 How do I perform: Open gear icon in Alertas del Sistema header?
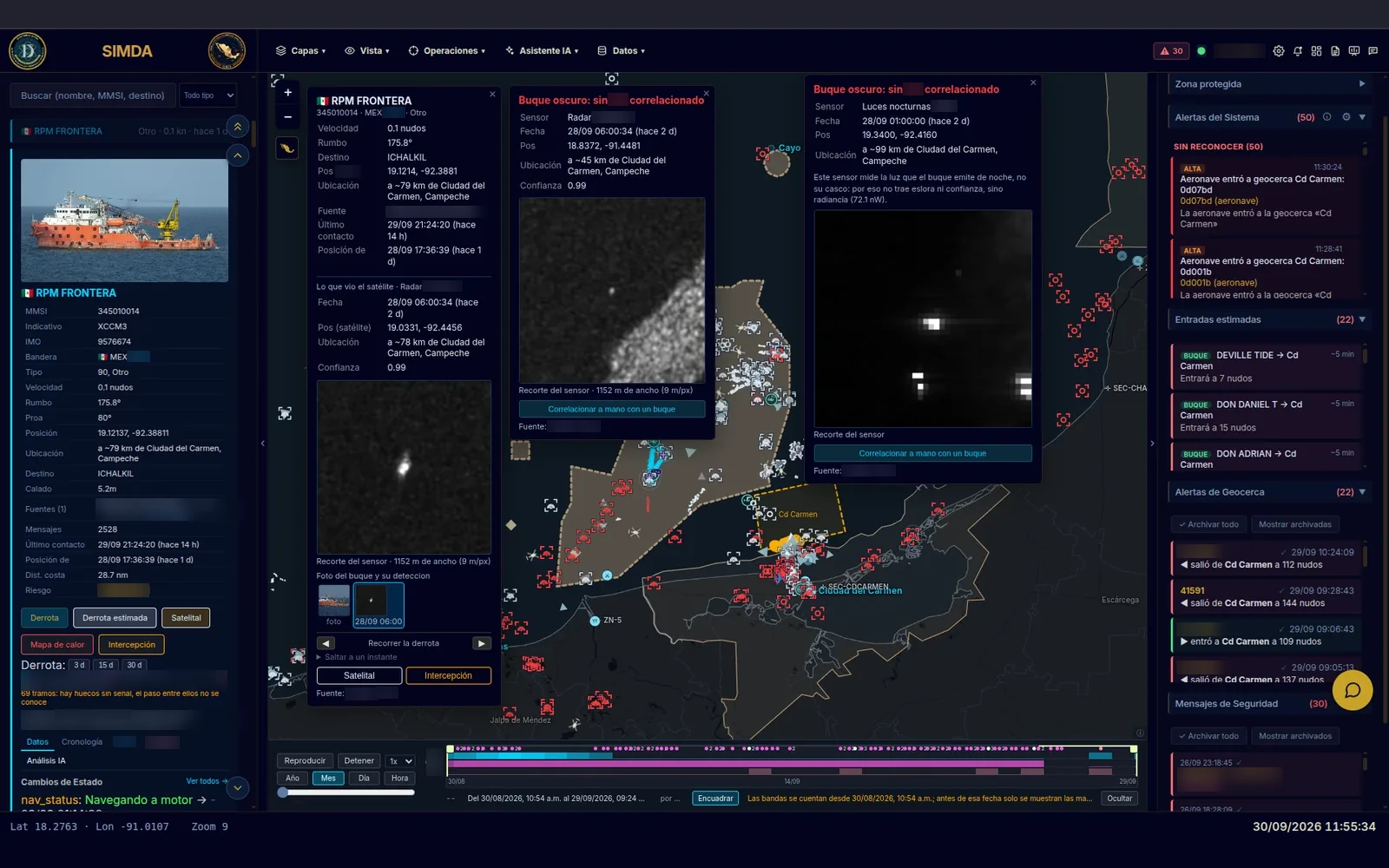(x=1346, y=117)
